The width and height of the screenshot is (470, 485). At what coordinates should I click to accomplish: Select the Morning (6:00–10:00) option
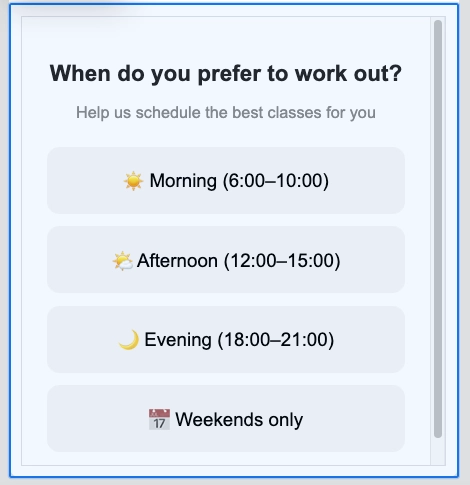[226, 180]
